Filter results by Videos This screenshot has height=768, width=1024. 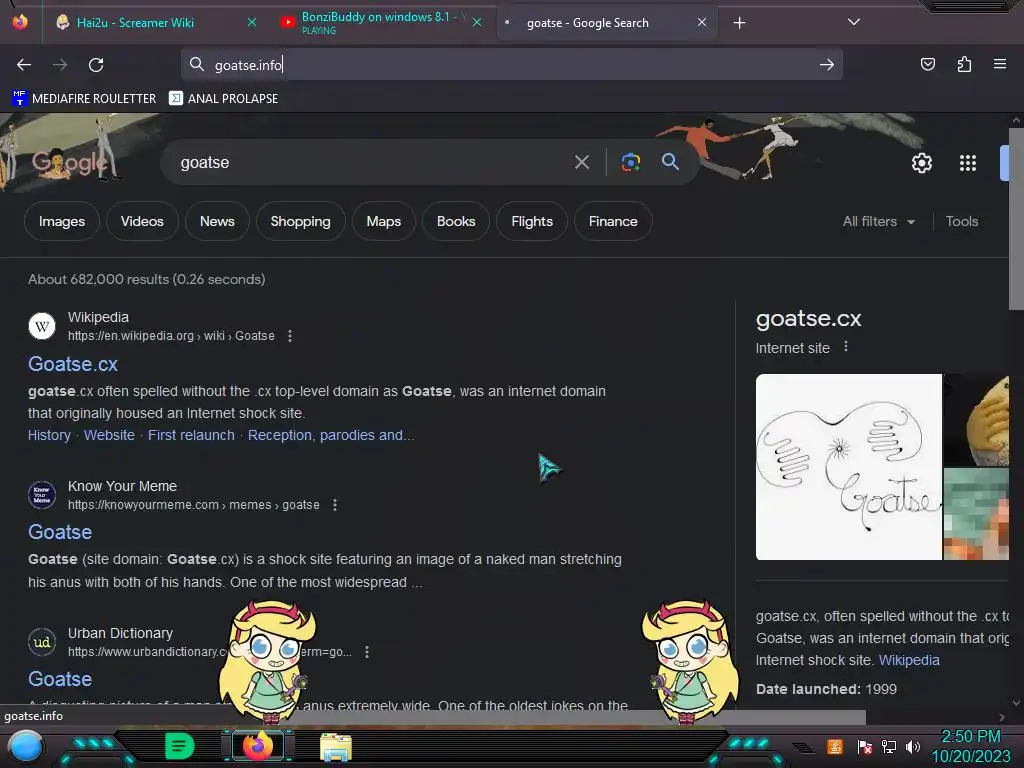click(142, 221)
